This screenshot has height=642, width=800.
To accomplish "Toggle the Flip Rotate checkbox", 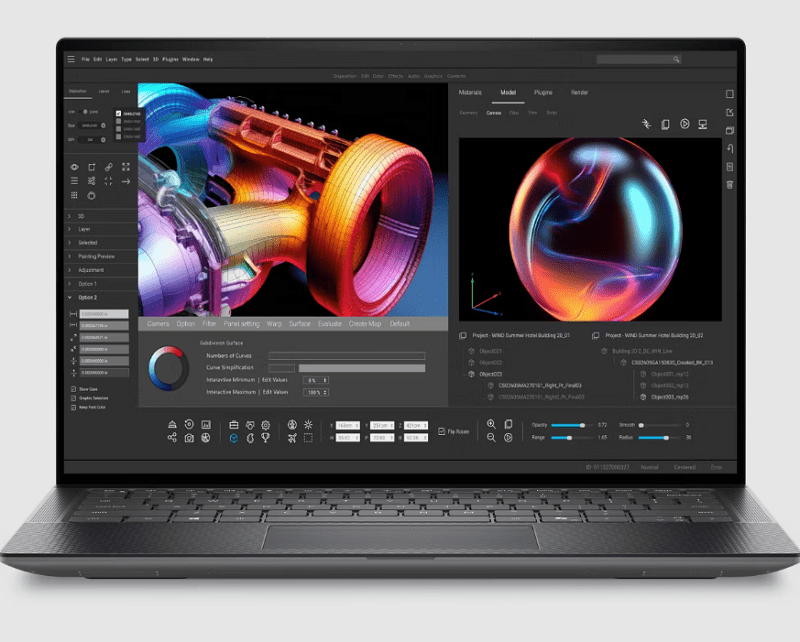I will coord(441,432).
